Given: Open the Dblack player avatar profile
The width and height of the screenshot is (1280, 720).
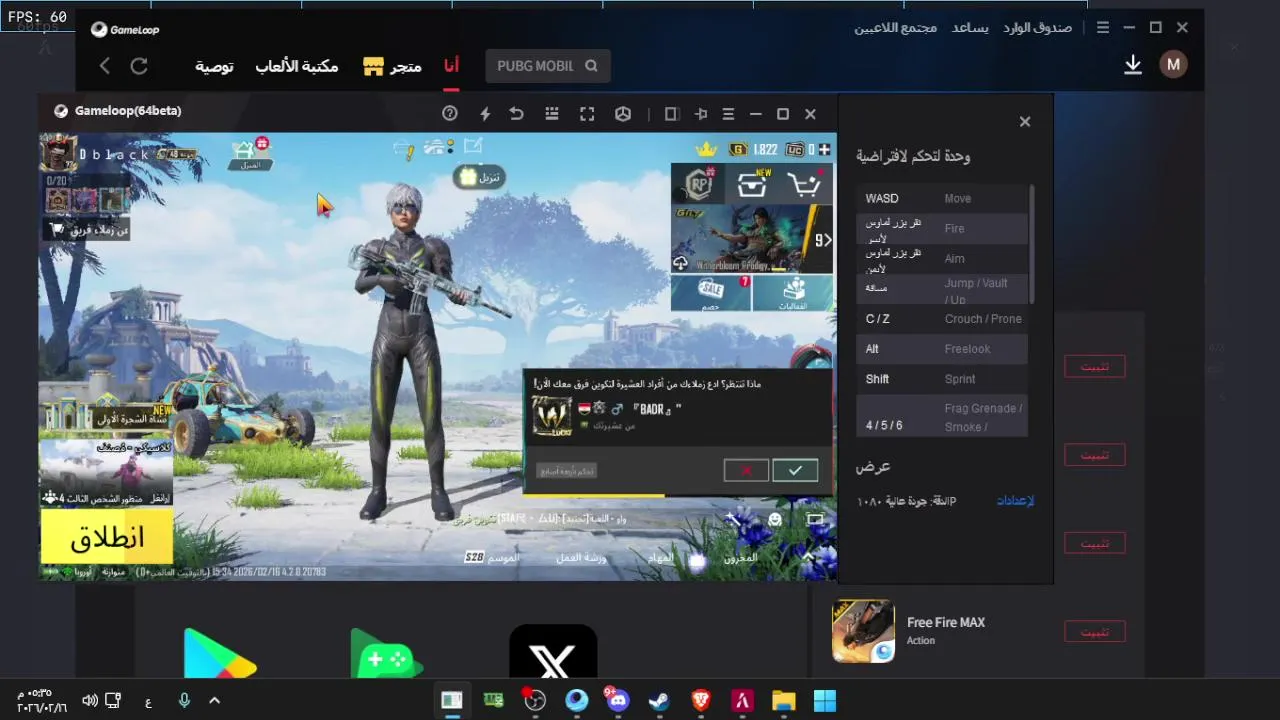Looking at the screenshot, I should point(58,153).
